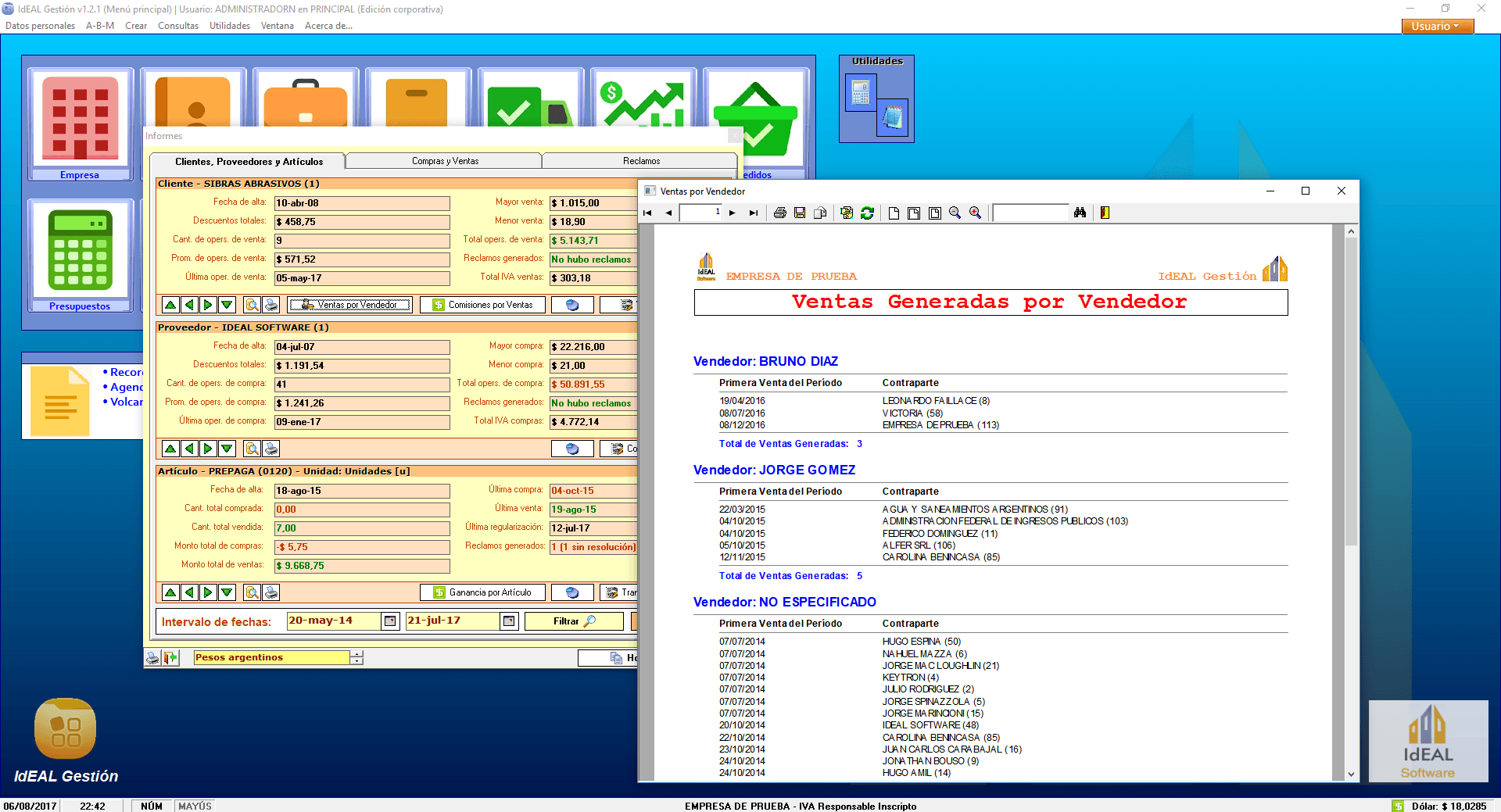Go to first Cliente record (up arrow)

(170, 305)
